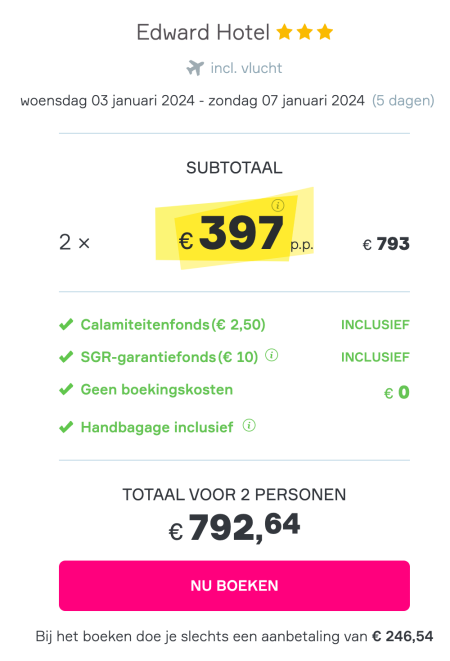Image resolution: width=450 pixels, height=661 pixels.
Task: Click the aanbetaling amount € 246,54
Action: (x=403, y=636)
